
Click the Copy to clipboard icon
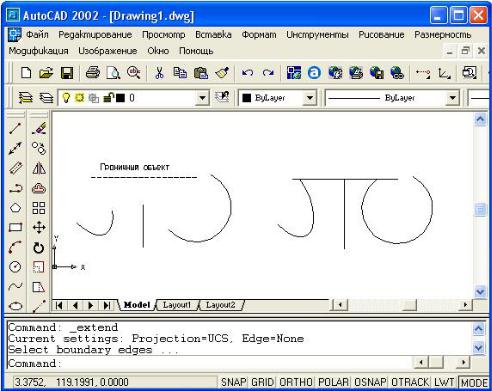click(180, 73)
